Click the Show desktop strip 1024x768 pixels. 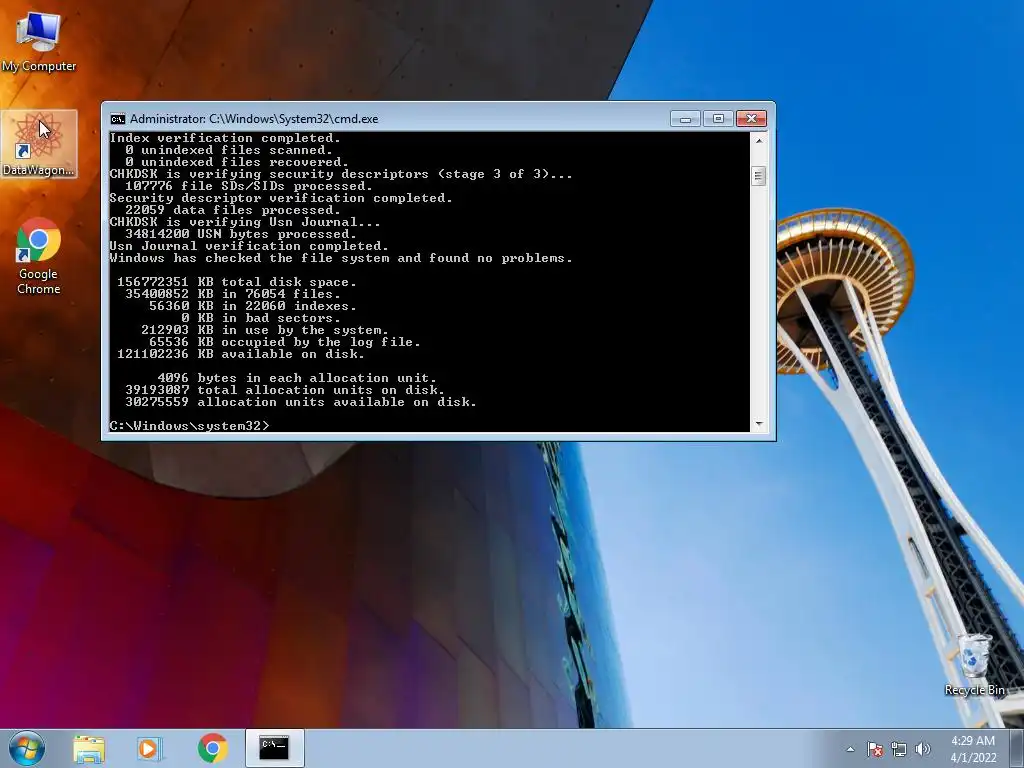click(1017, 748)
